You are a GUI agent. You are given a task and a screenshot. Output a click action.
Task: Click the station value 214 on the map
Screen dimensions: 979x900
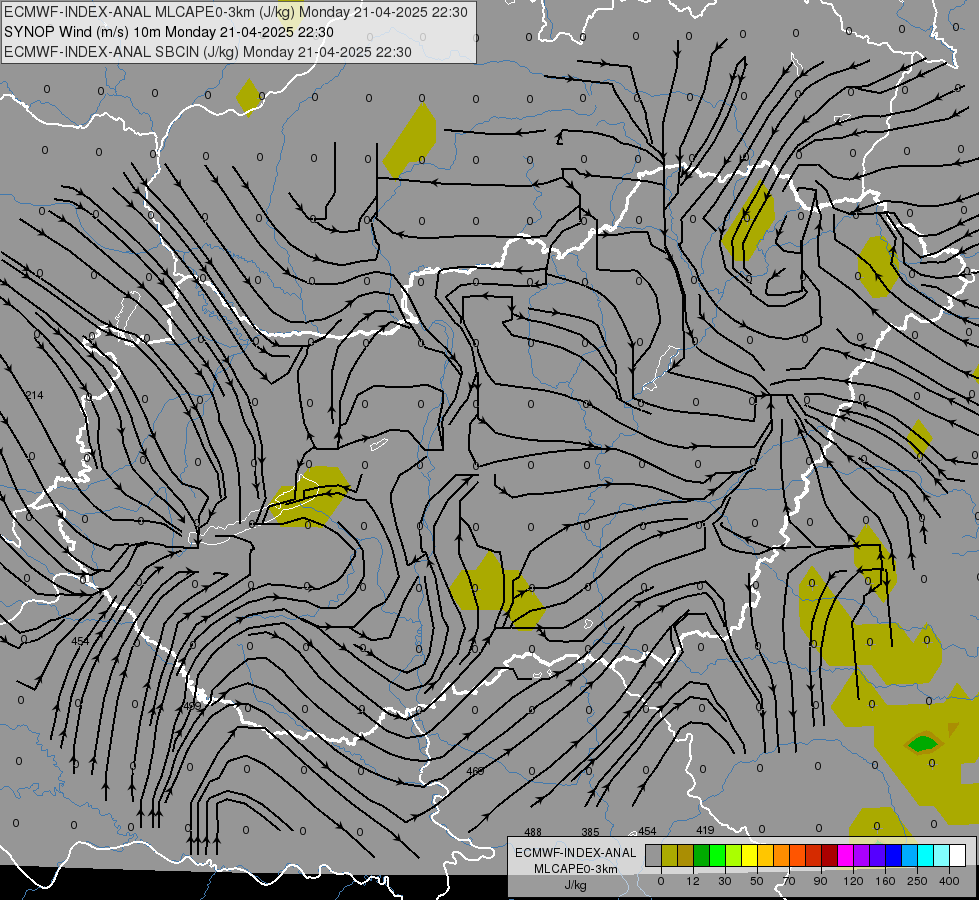pos(34,395)
